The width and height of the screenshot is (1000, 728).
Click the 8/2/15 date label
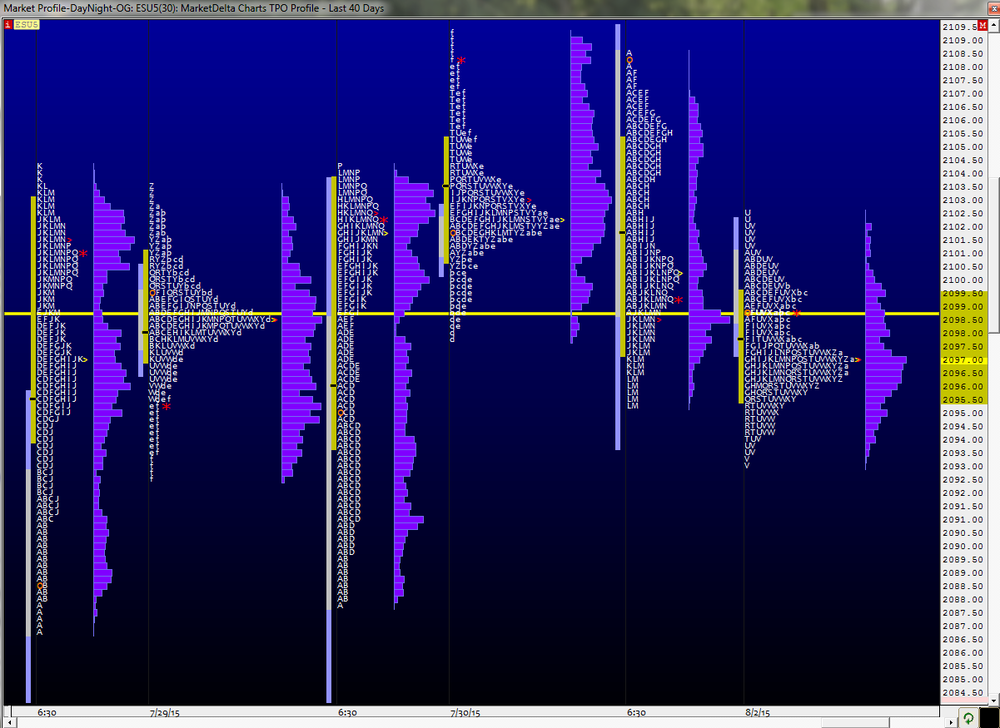tap(758, 712)
